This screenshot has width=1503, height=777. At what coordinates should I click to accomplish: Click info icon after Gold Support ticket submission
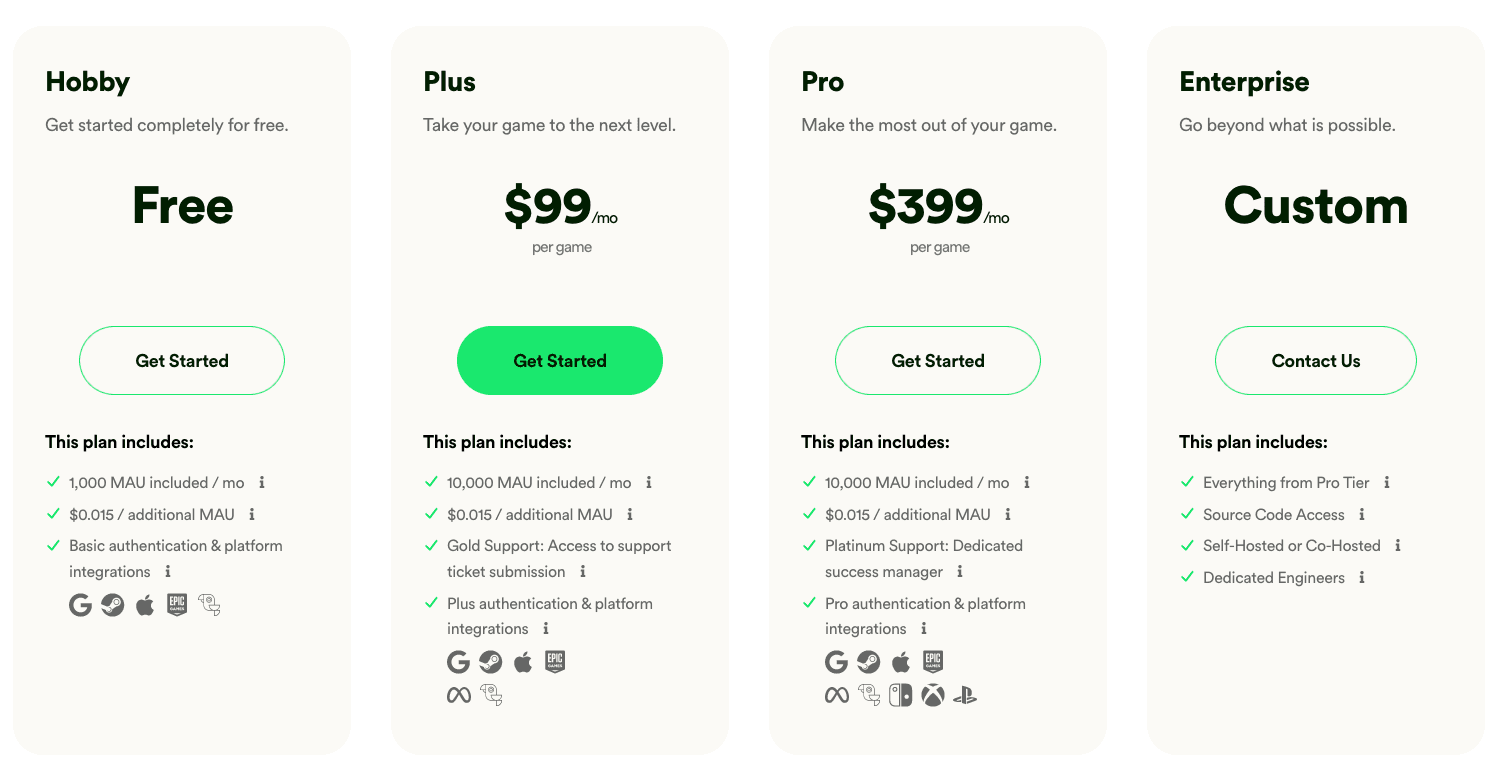pos(583,571)
